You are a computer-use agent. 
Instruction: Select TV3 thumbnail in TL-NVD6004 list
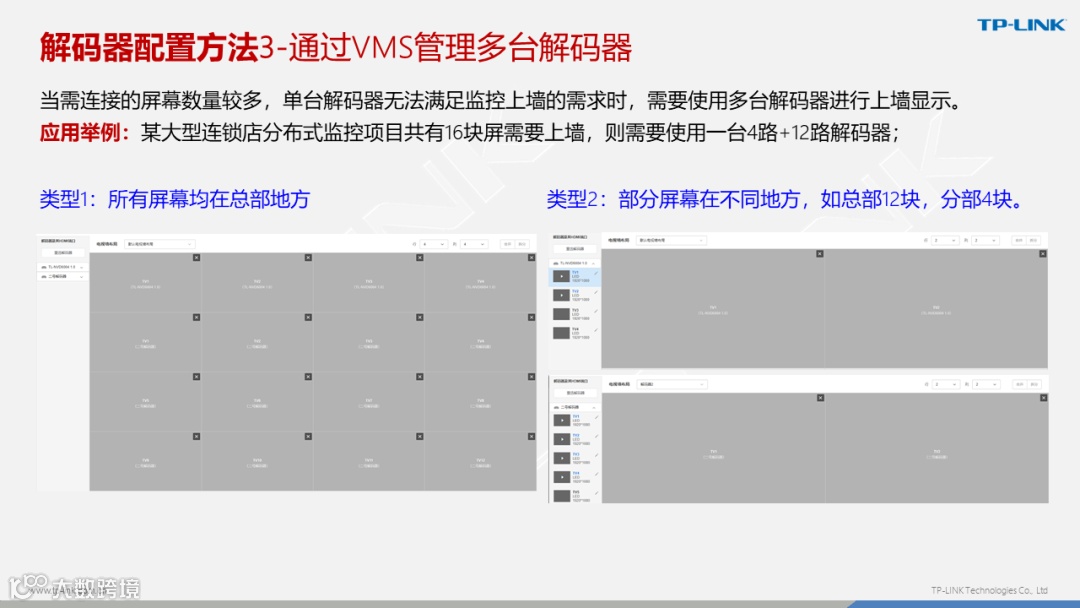coord(561,314)
